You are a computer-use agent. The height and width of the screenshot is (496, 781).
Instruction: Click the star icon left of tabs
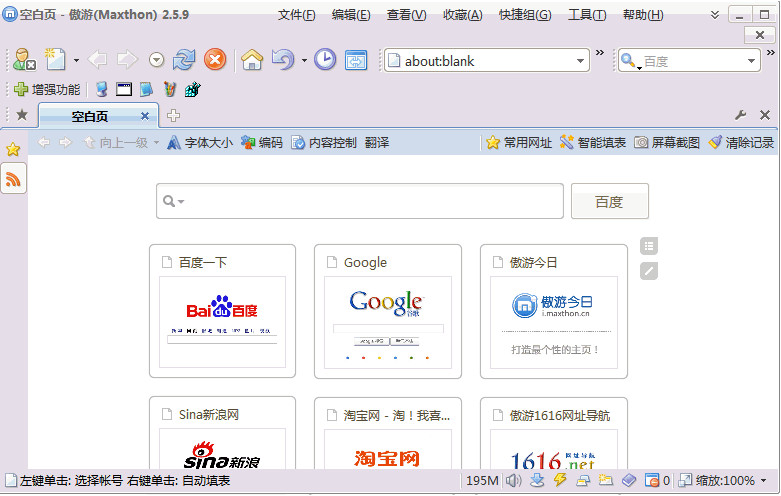click(22, 116)
